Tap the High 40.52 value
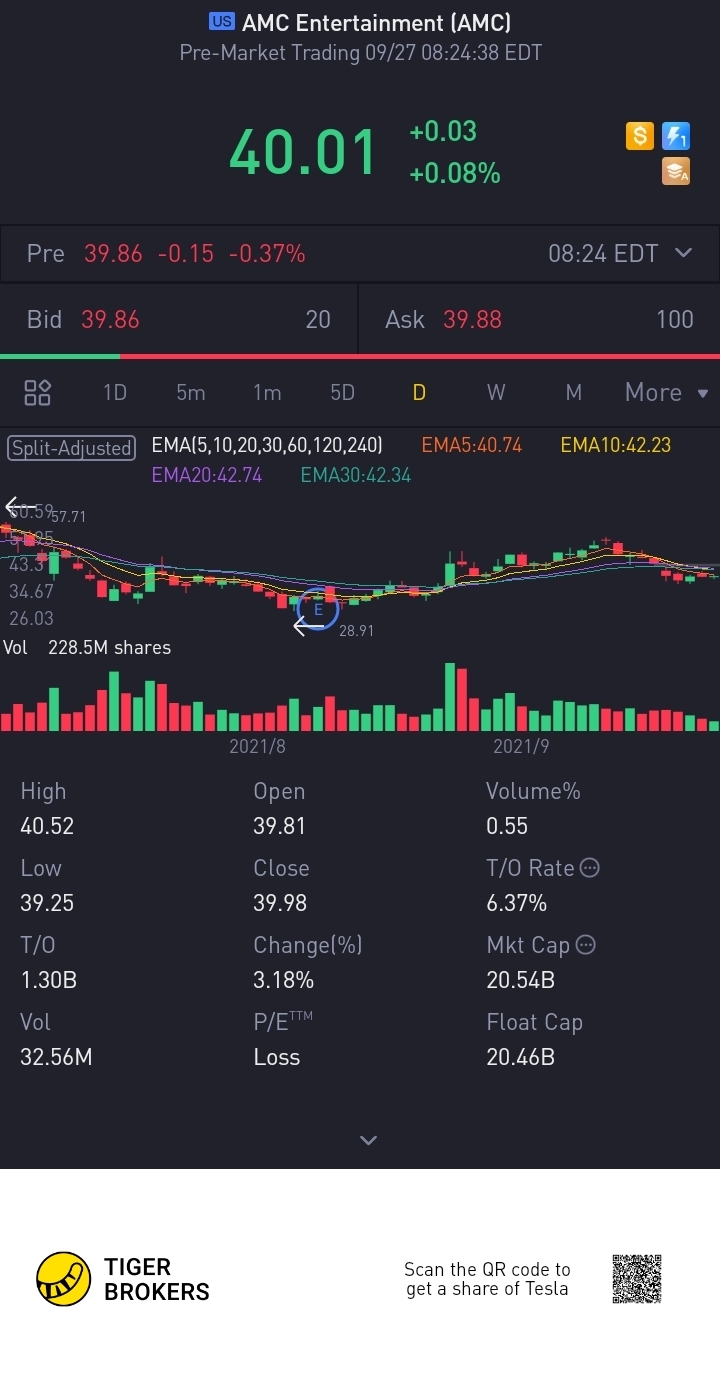 click(47, 826)
